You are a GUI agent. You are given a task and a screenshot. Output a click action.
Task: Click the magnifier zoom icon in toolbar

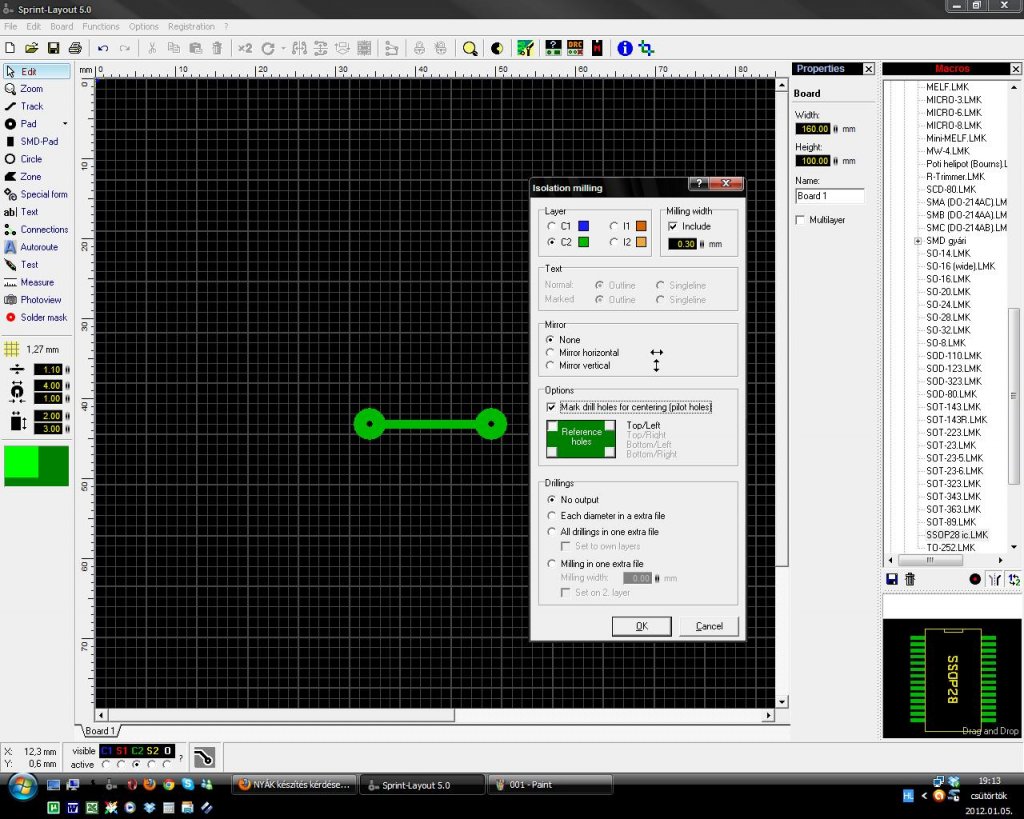pos(470,48)
